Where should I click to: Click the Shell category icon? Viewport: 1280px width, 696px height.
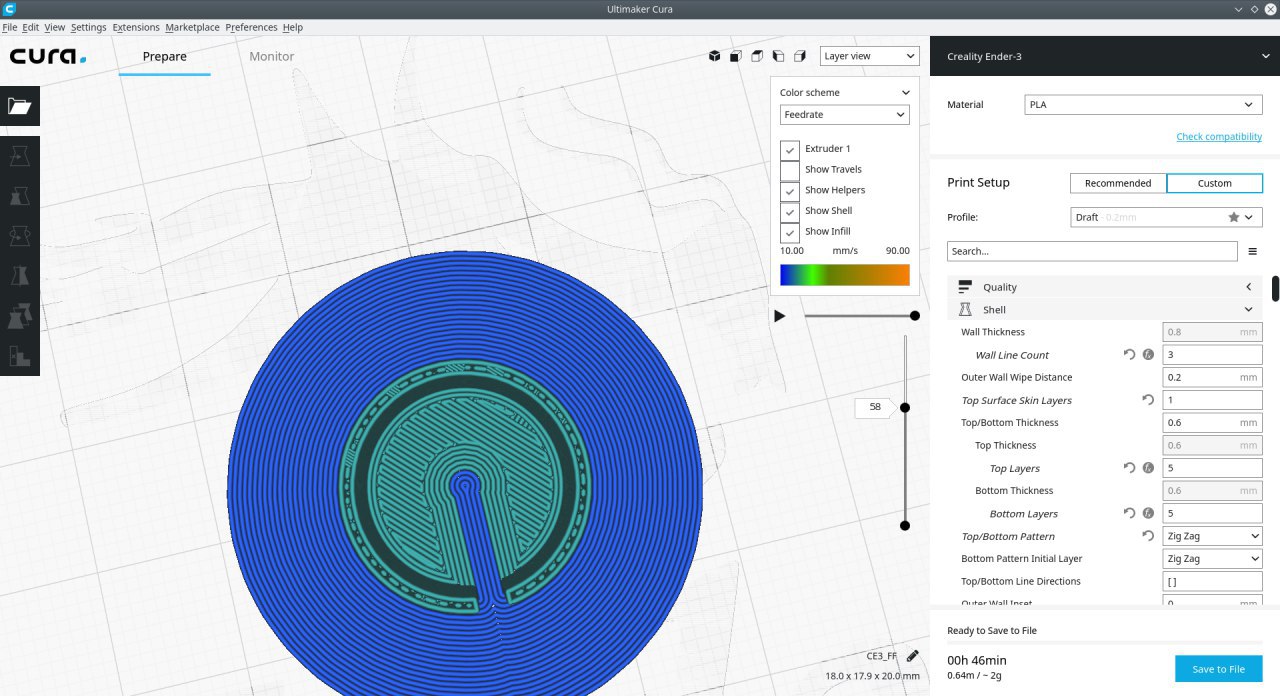coord(965,310)
